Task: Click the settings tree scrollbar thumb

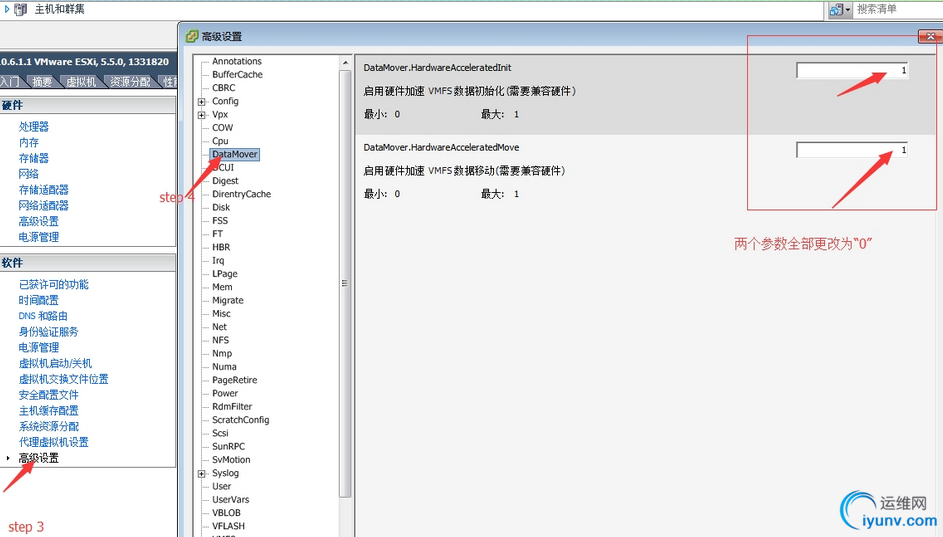Action: (x=345, y=283)
